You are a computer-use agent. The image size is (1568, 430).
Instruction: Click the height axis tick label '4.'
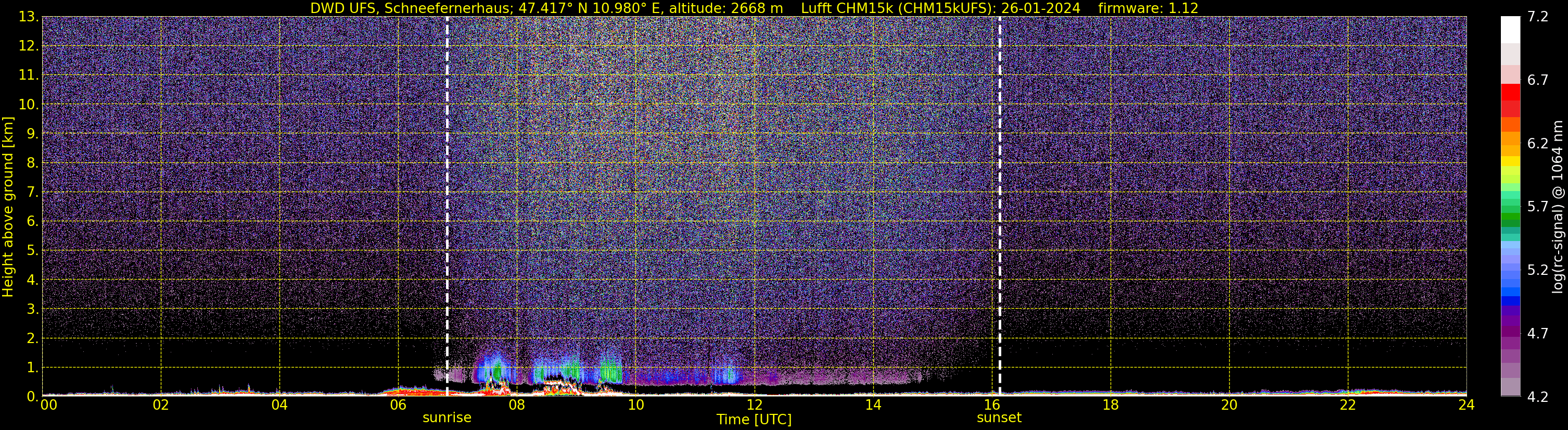click(x=33, y=280)
